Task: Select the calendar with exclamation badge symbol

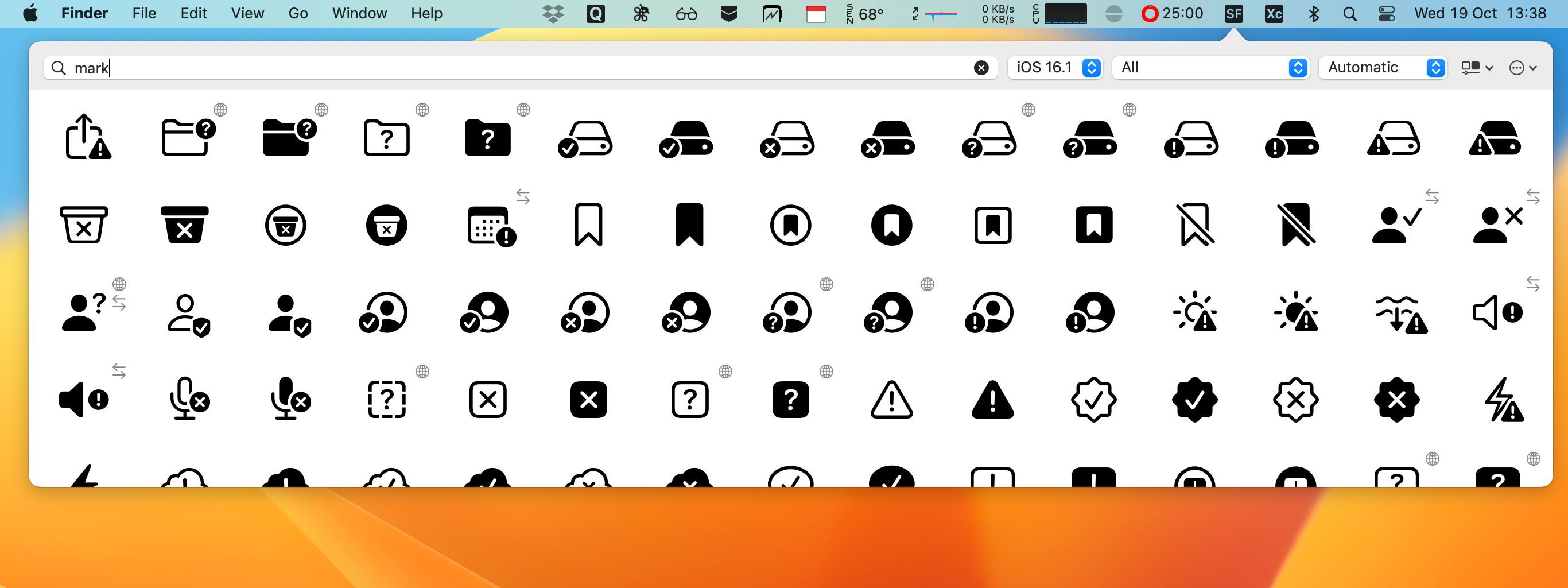Action: 490,226
